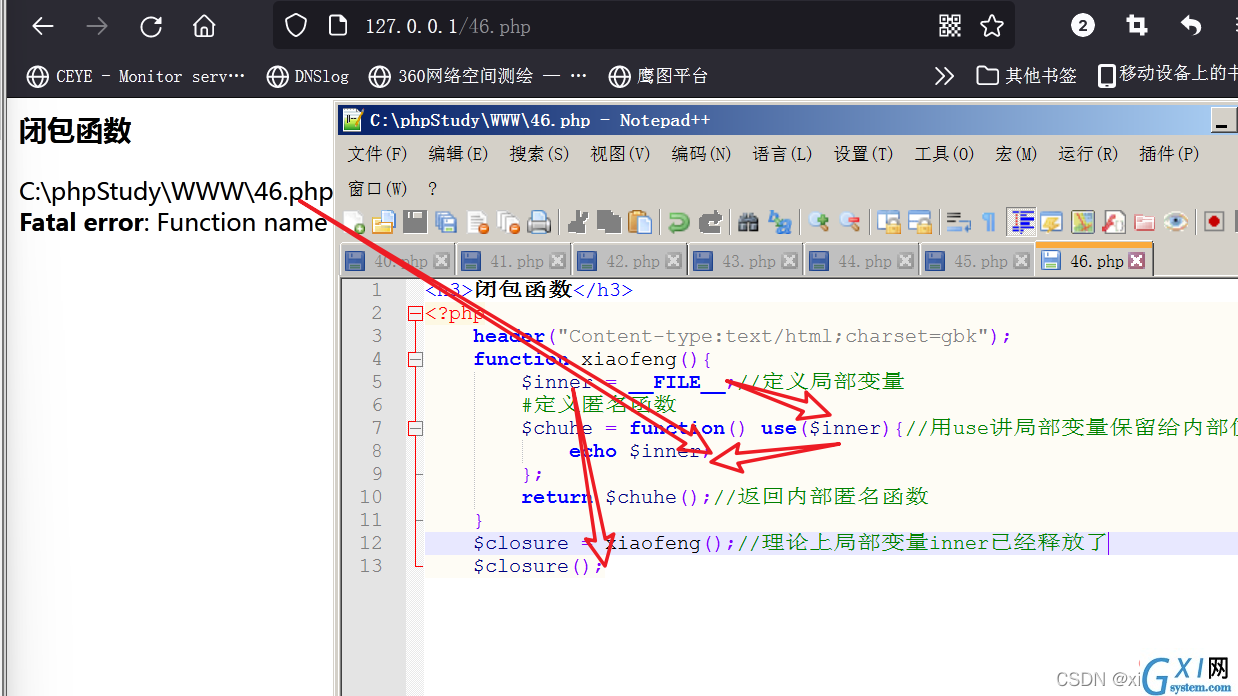Open the 搜索(S) menu
This screenshot has width=1238, height=696.
tap(539, 154)
